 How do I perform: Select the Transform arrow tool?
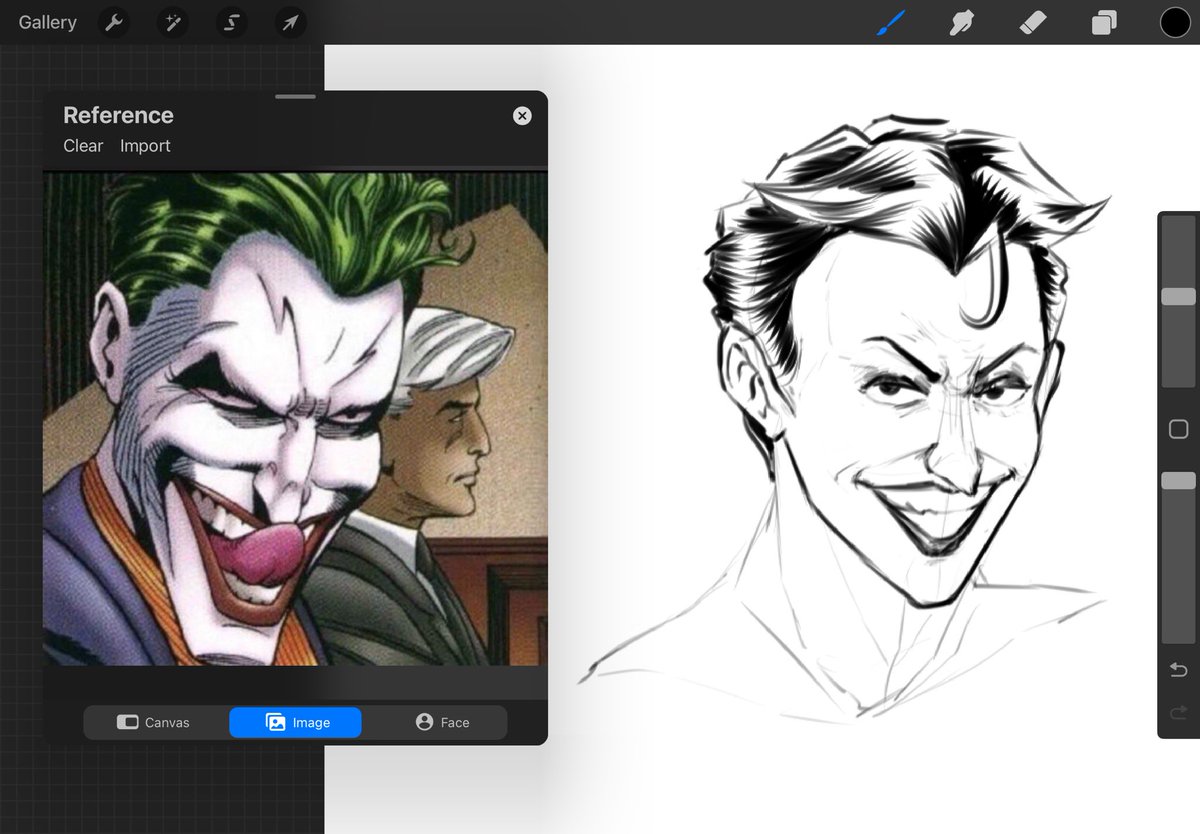click(x=290, y=22)
